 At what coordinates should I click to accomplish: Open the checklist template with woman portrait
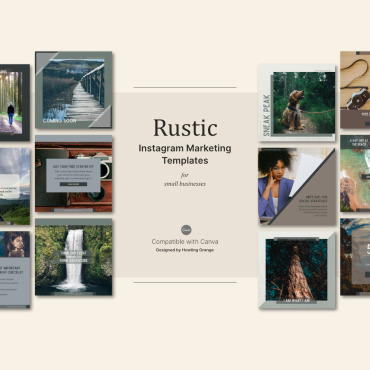(x=15, y=270)
